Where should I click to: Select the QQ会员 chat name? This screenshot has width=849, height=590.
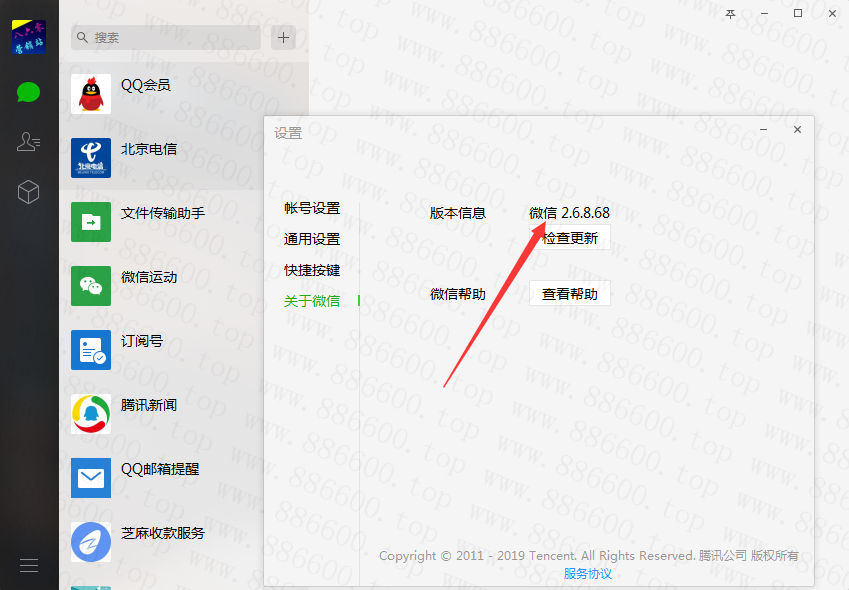pos(146,85)
